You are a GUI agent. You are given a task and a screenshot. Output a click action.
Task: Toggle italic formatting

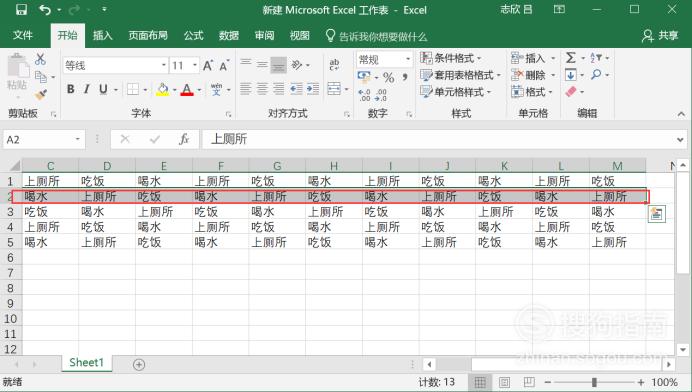[86, 89]
